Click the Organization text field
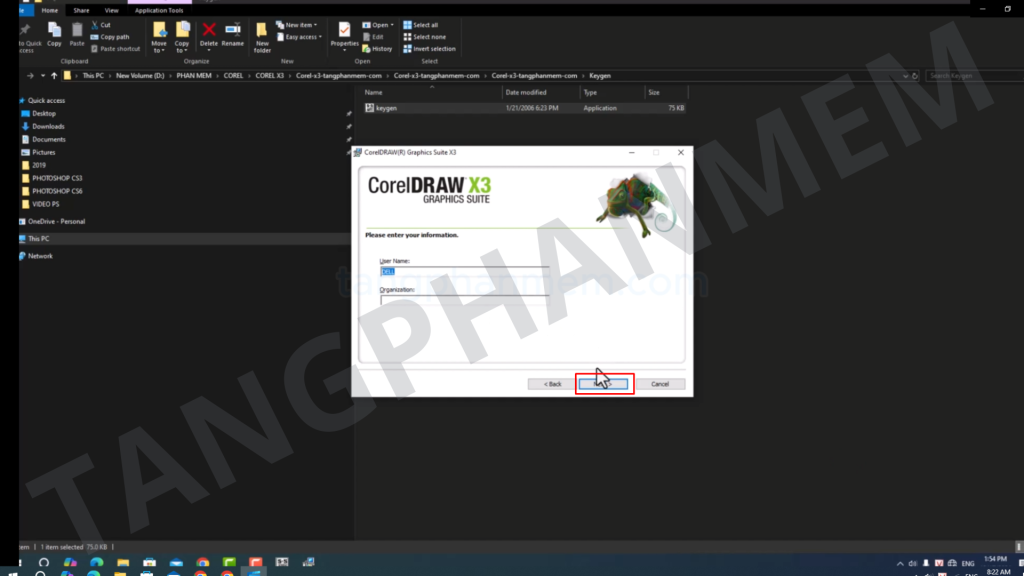Image resolution: width=1024 pixels, height=576 pixels. [465, 299]
